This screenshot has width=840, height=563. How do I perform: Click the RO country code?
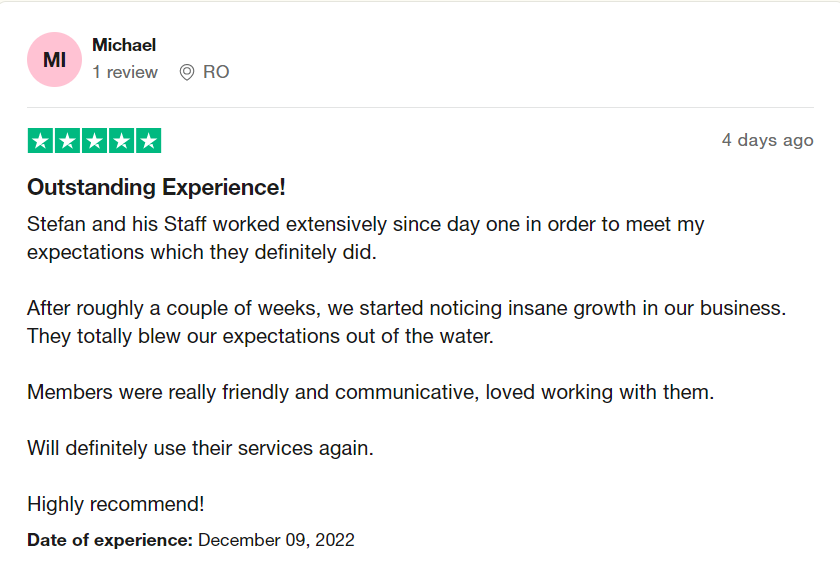pyautogui.click(x=216, y=72)
